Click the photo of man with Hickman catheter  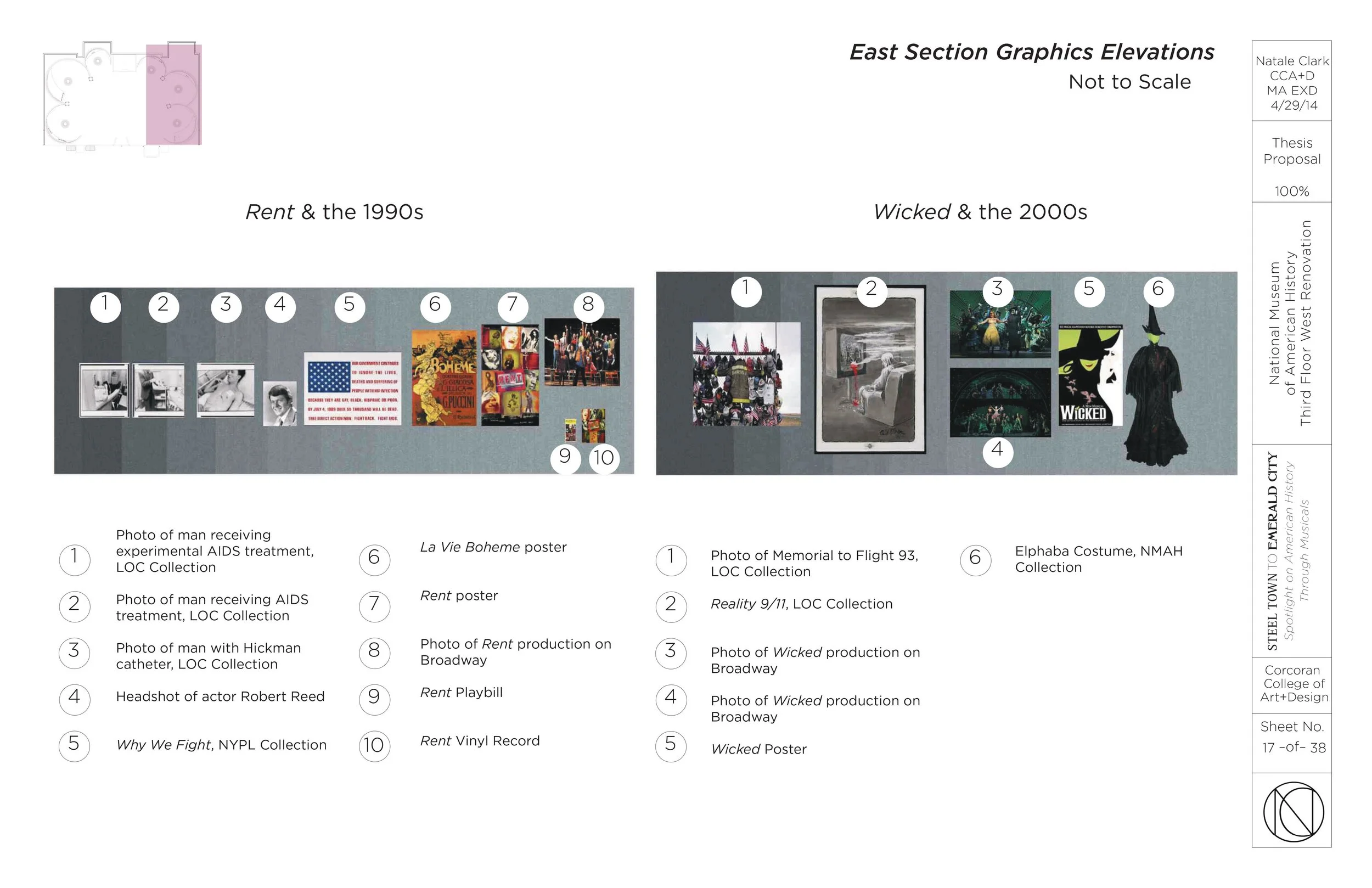(226, 390)
